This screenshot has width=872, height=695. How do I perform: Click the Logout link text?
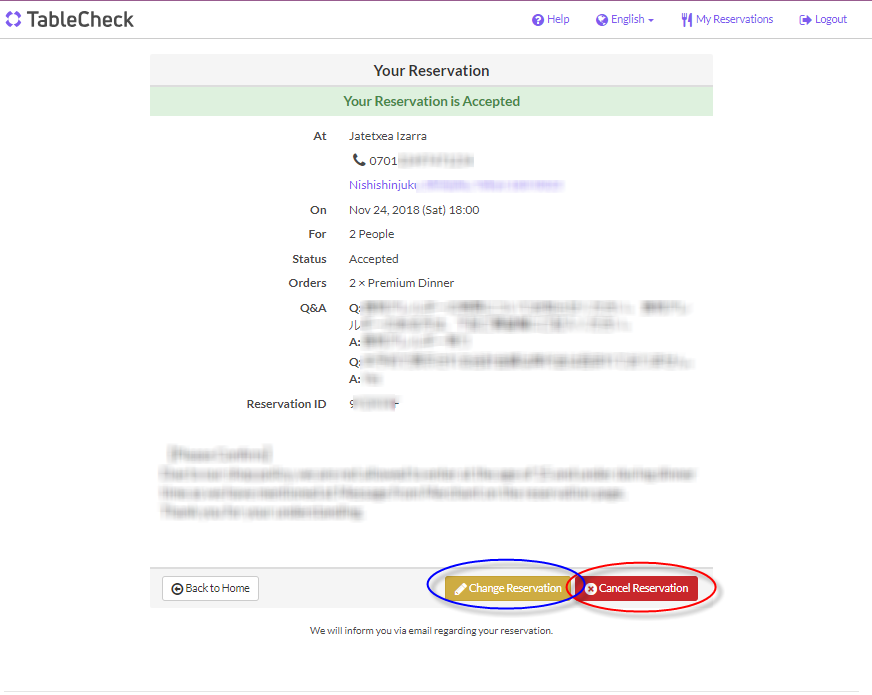[830, 20]
